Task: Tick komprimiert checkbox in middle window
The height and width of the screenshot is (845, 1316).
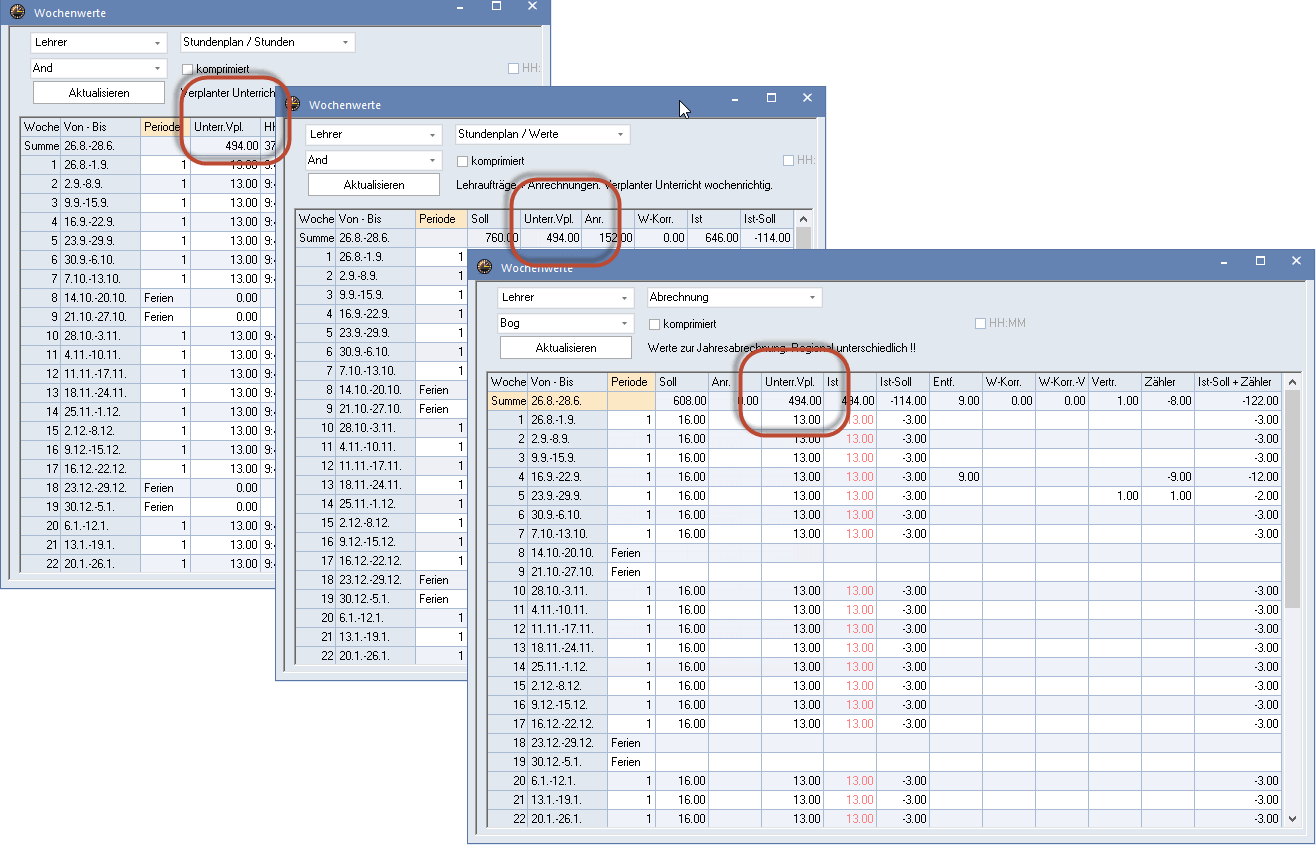Action: 463,160
